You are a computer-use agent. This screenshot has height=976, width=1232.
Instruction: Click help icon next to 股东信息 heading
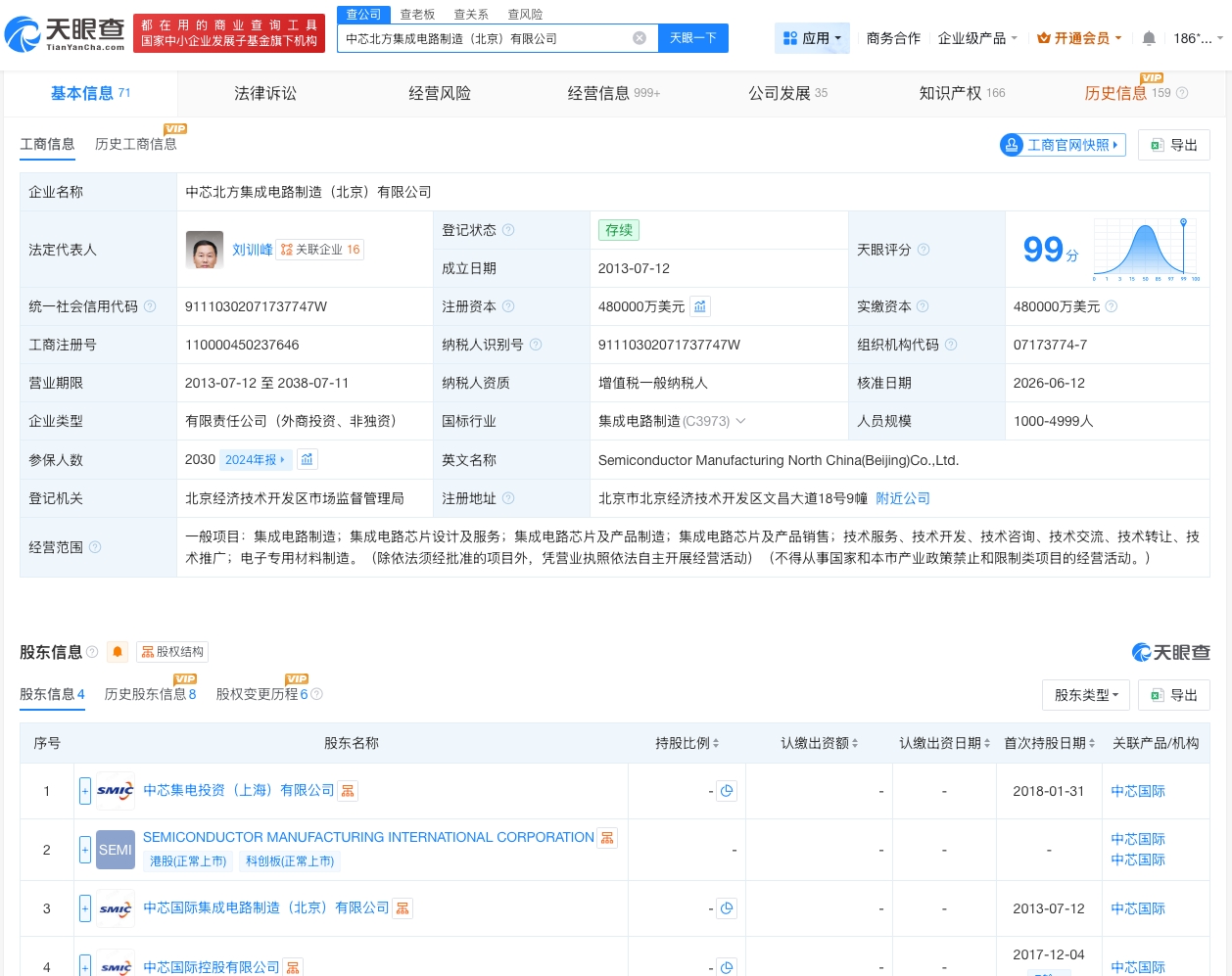tap(92, 652)
